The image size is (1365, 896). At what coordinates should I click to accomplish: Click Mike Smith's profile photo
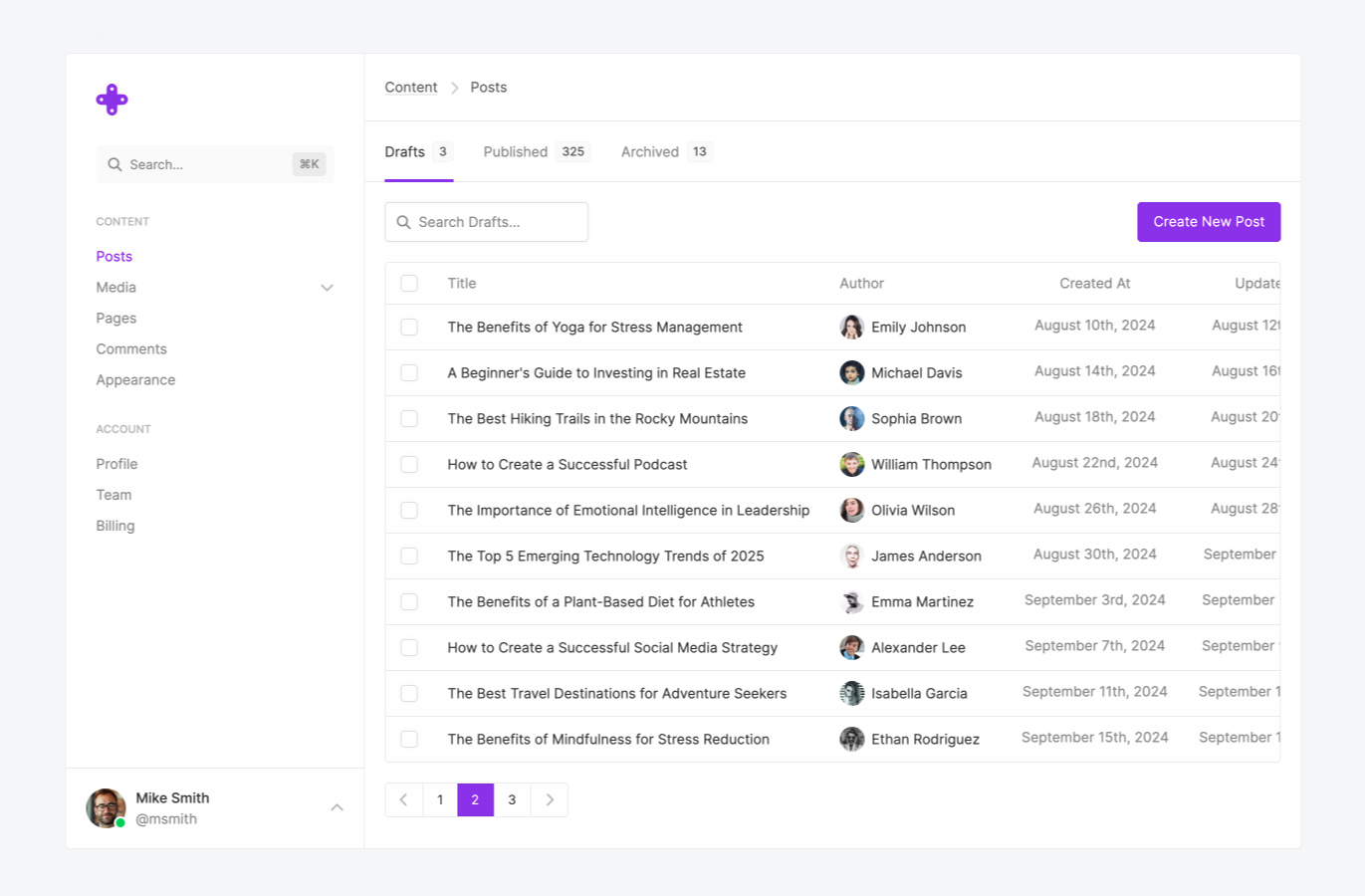click(106, 807)
